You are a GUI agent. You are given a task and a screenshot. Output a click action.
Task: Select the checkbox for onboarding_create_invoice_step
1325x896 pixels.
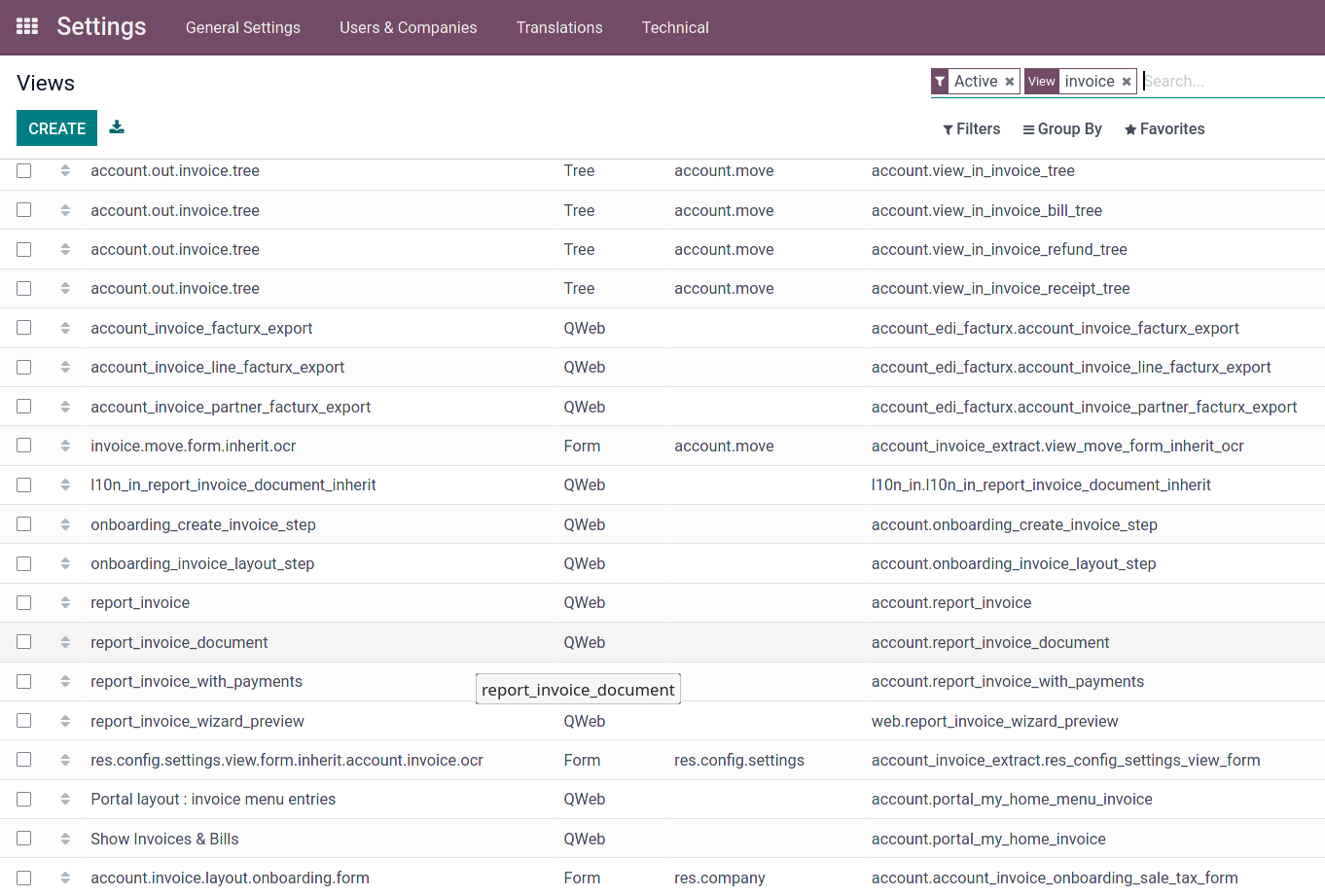[x=23, y=523]
